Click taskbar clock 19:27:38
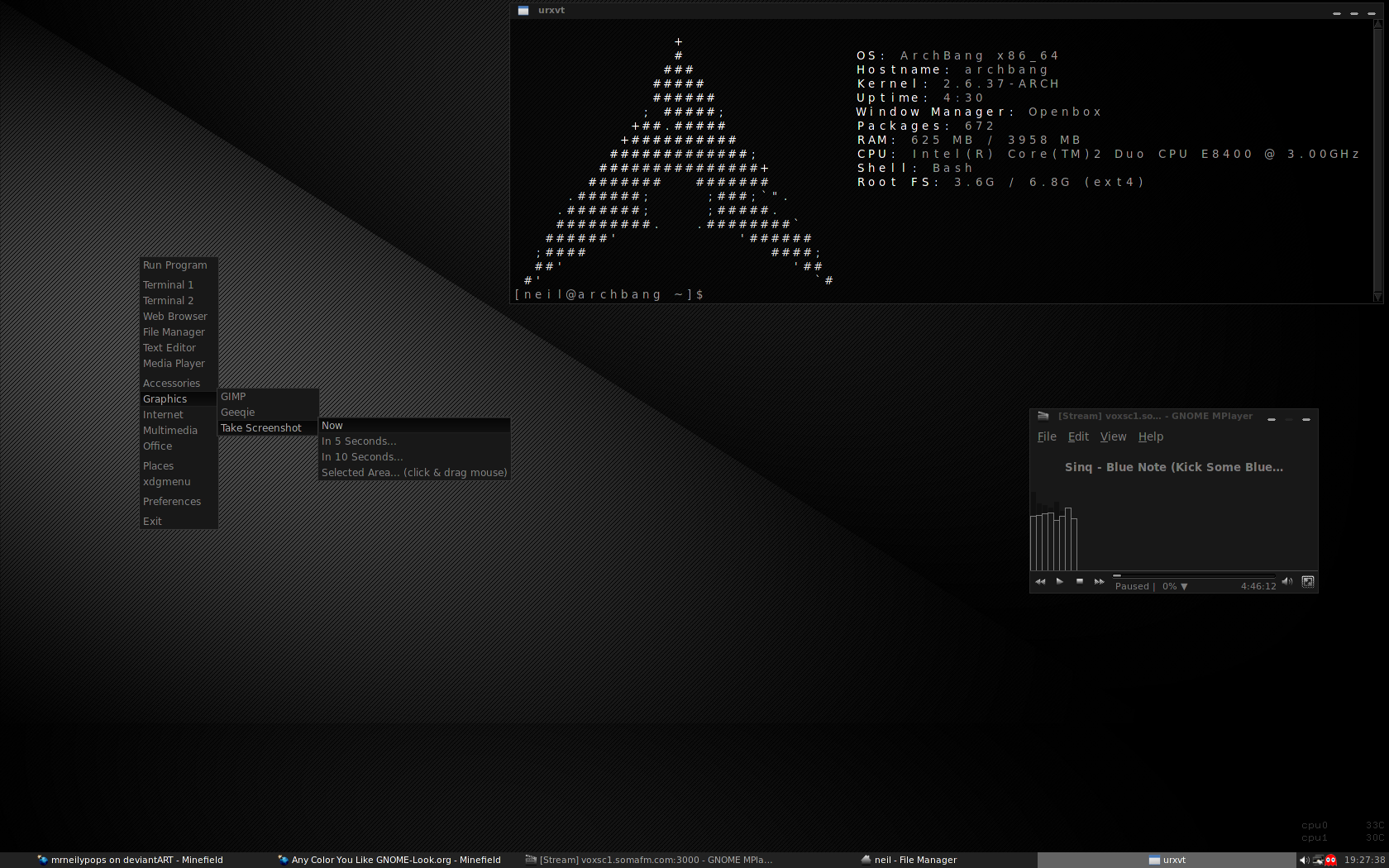This screenshot has width=1389, height=868. 1365,860
